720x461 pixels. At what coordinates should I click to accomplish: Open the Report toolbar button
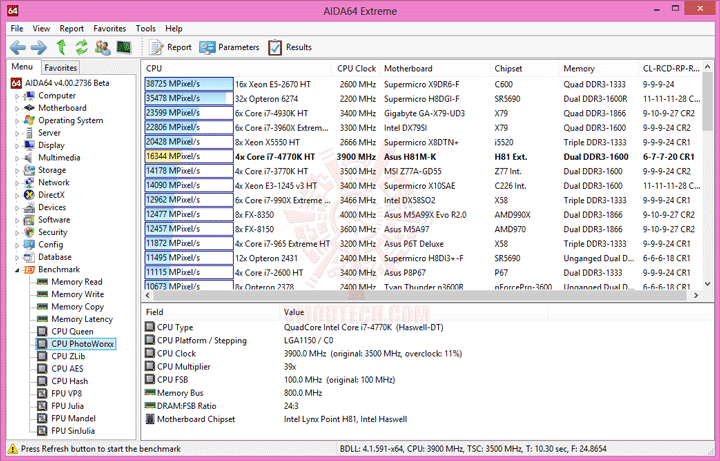tap(170, 47)
